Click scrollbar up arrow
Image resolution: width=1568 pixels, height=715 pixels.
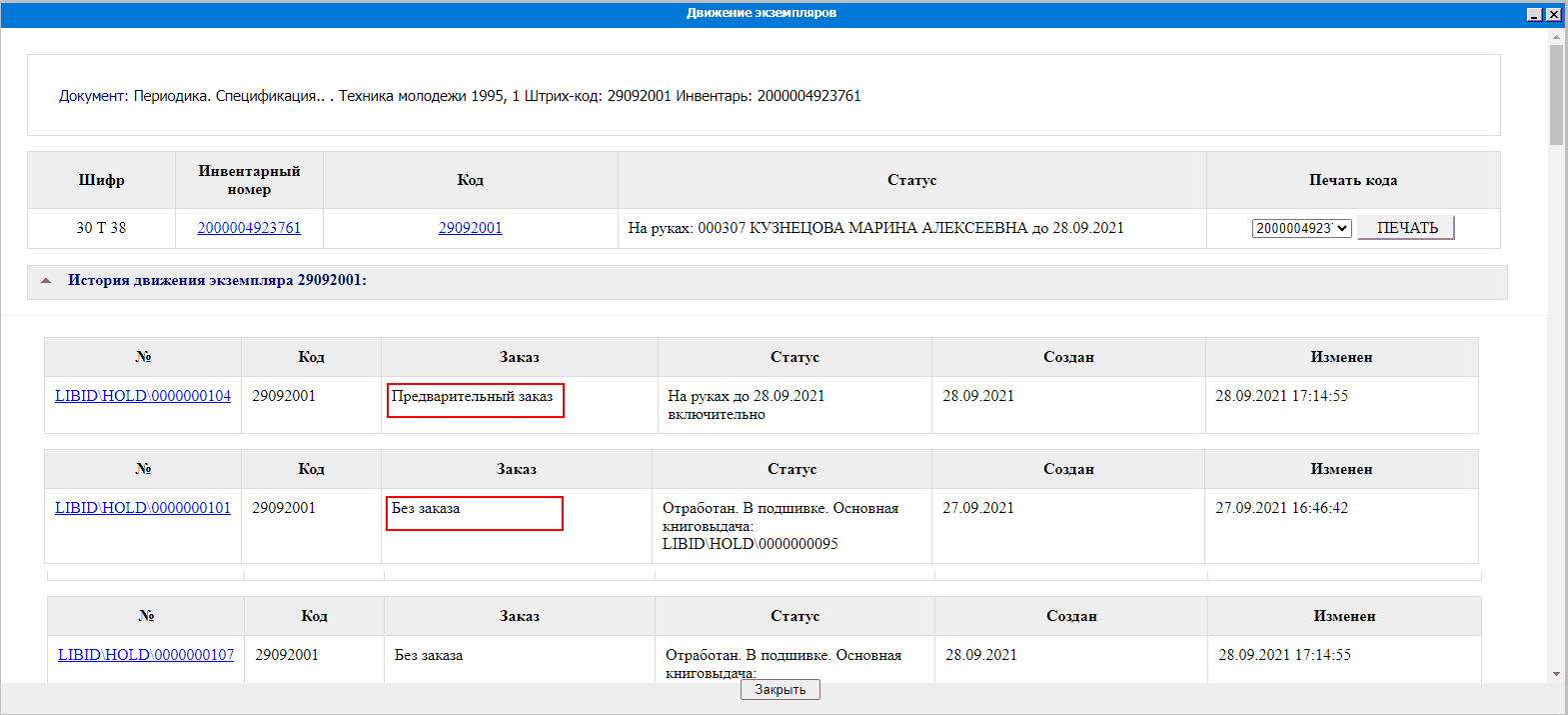(x=1556, y=37)
